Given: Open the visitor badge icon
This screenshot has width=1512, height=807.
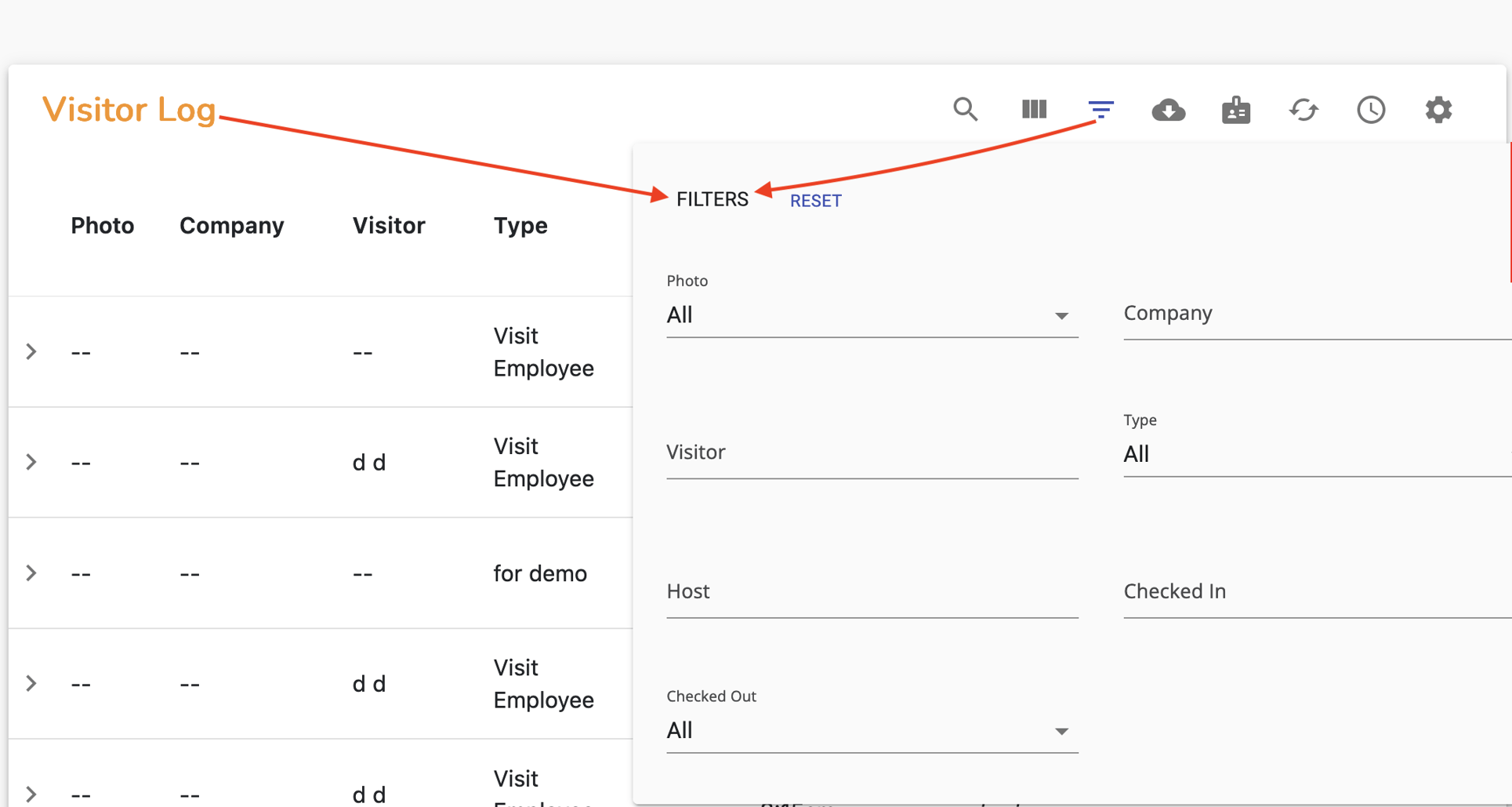Looking at the screenshot, I should point(1236,110).
